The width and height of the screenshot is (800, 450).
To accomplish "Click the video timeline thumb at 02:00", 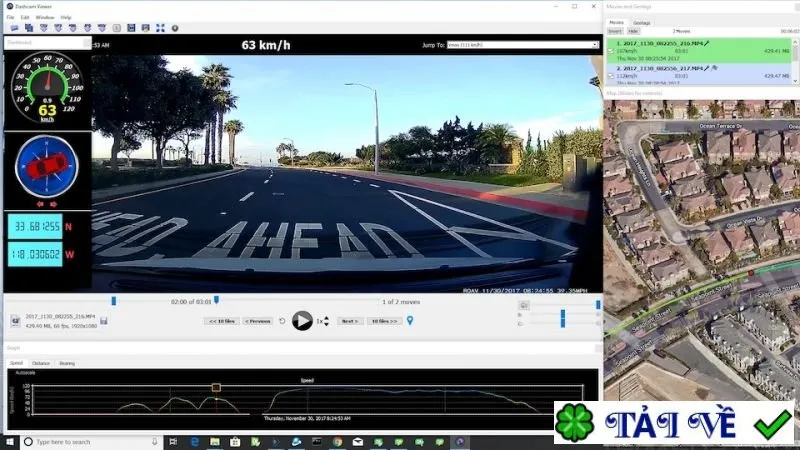I will 216,300.
